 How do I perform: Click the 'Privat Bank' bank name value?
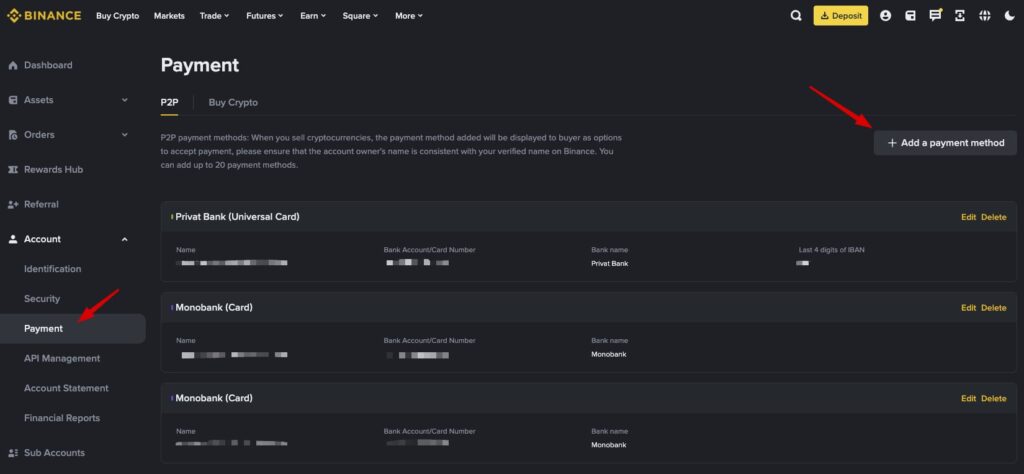pos(609,264)
